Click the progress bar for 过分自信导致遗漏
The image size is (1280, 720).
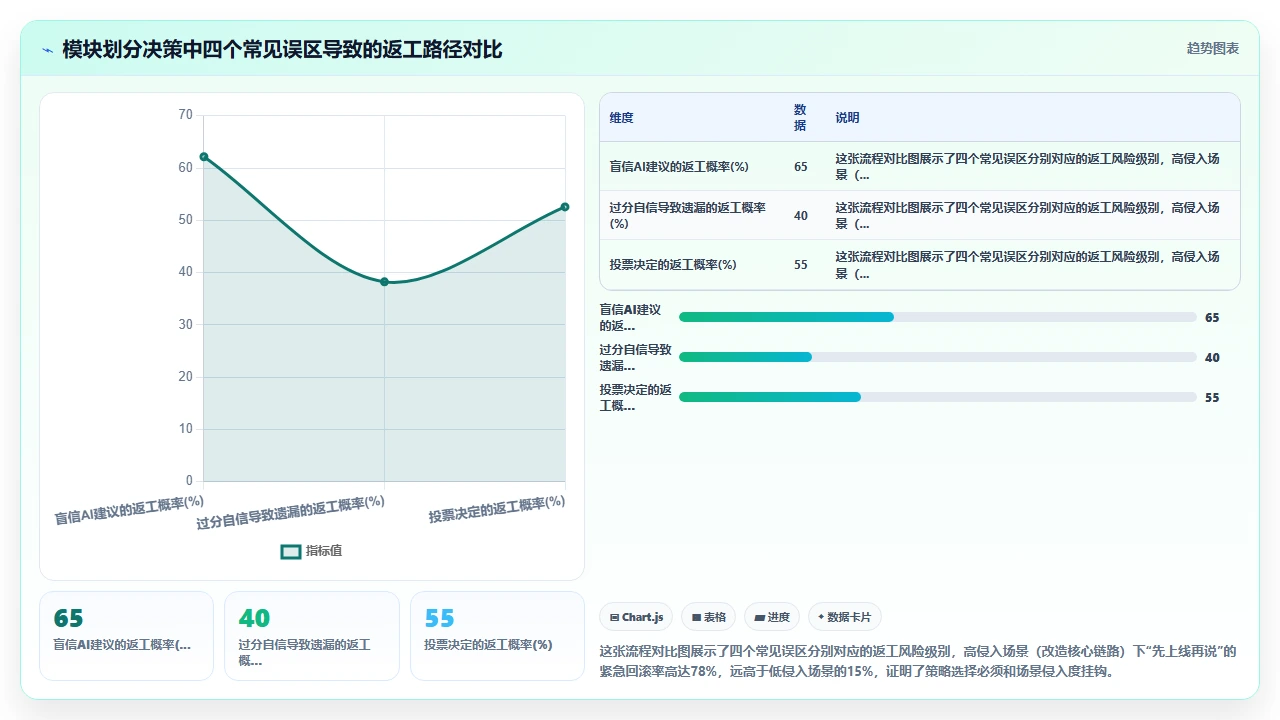point(938,357)
